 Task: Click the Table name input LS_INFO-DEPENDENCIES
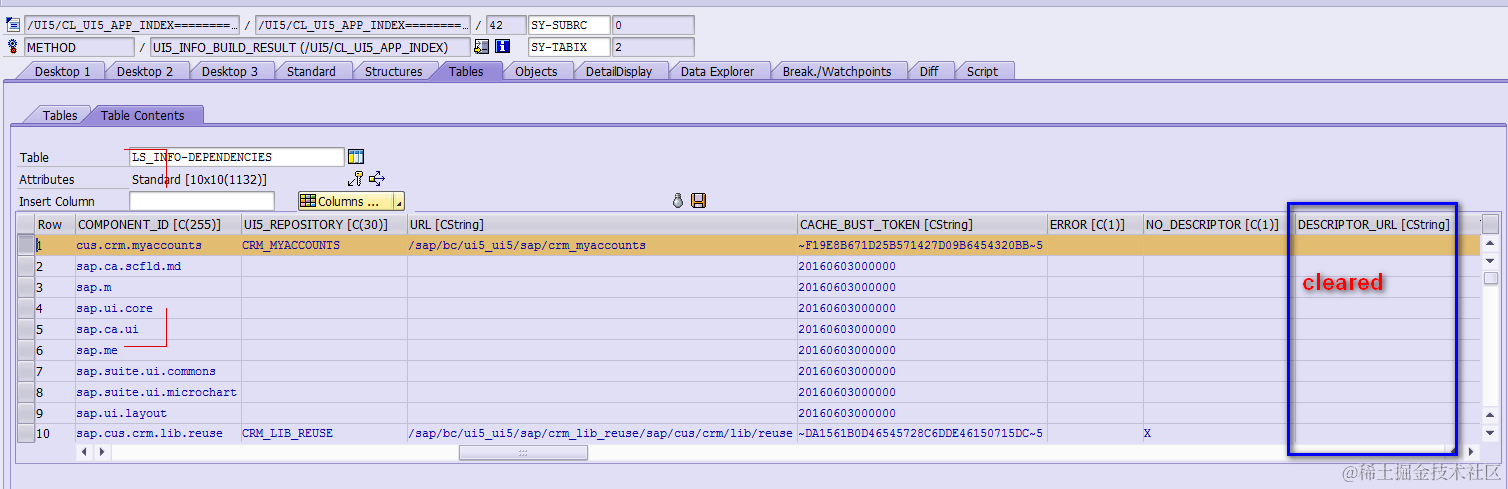click(x=237, y=157)
